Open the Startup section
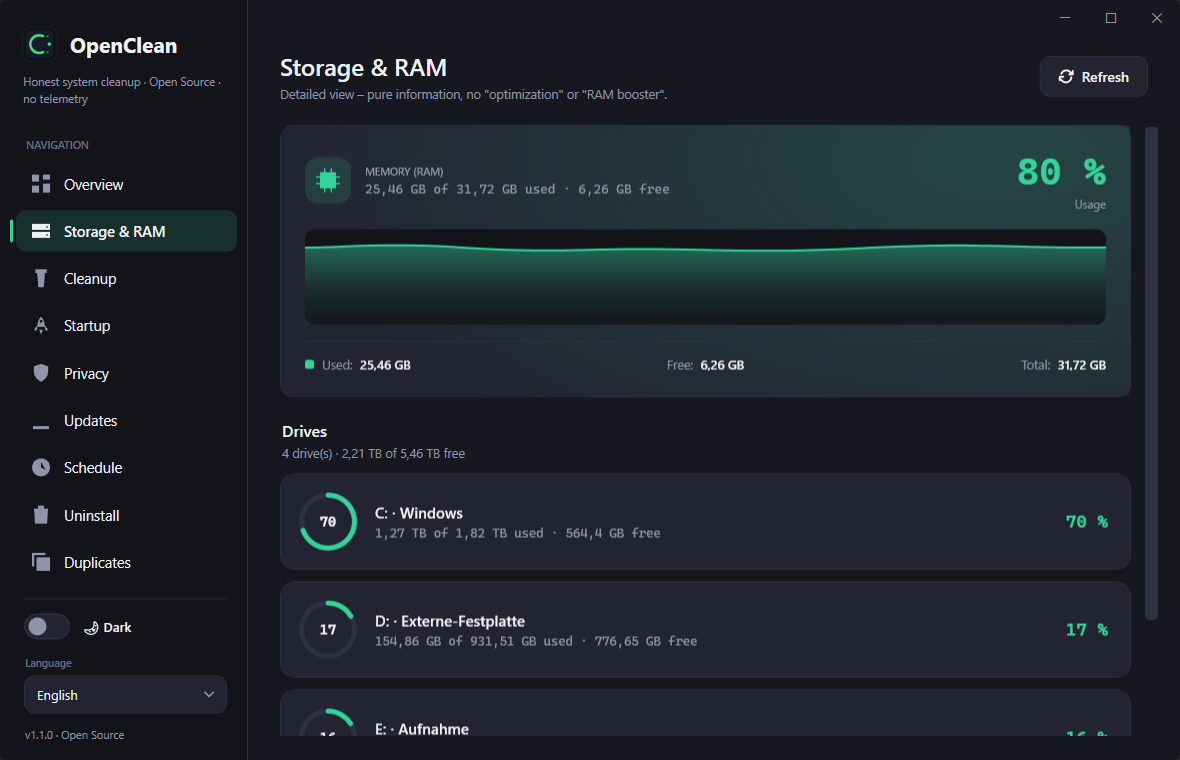Image resolution: width=1180 pixels, height=760 pixels. (x=126, y=325)
